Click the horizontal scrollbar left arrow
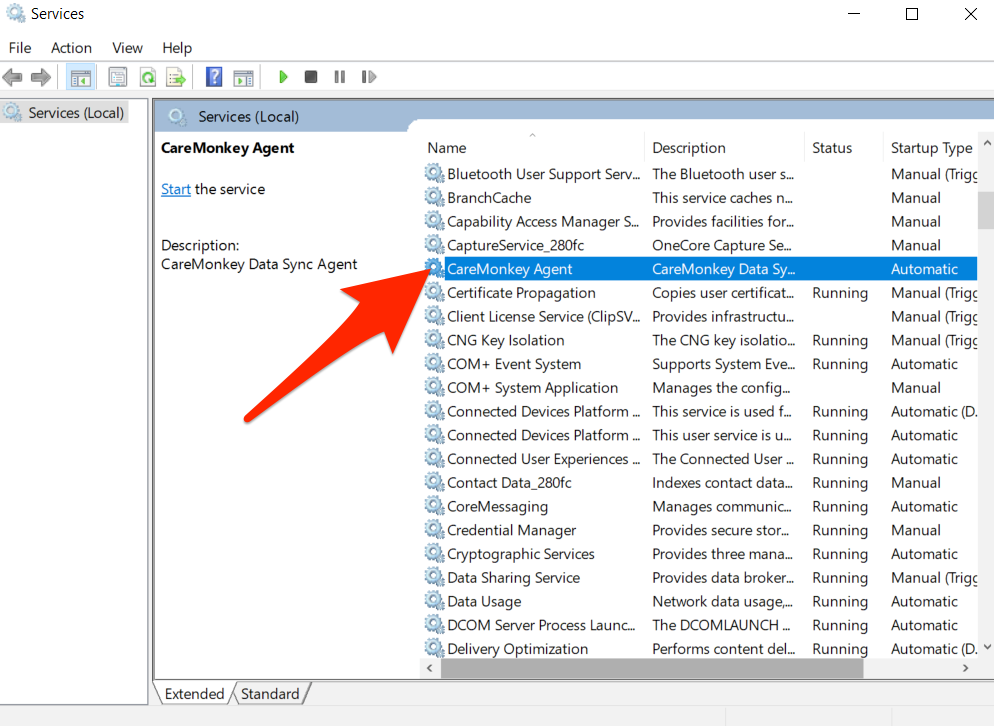This screenshot has height=726, width=994. 430,668
